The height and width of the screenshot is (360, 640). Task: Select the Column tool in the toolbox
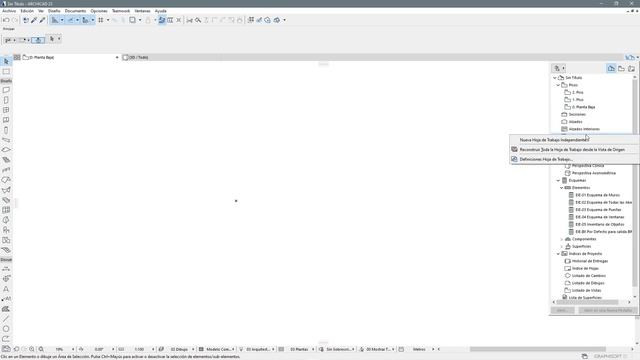[x=6, y=130]
